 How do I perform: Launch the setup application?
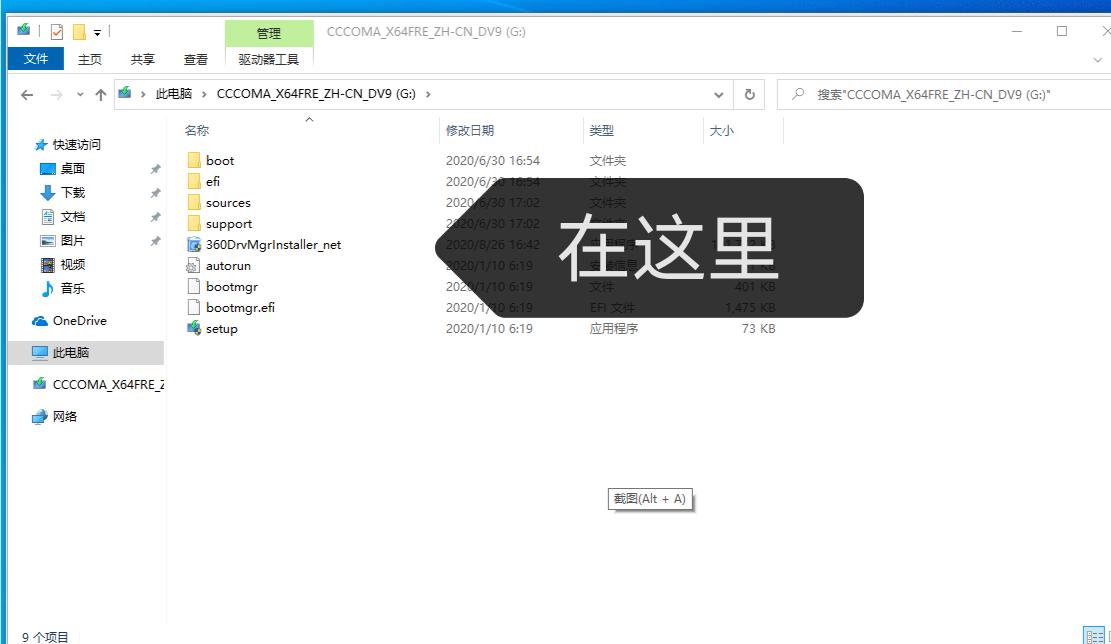[x=218, y=328]
